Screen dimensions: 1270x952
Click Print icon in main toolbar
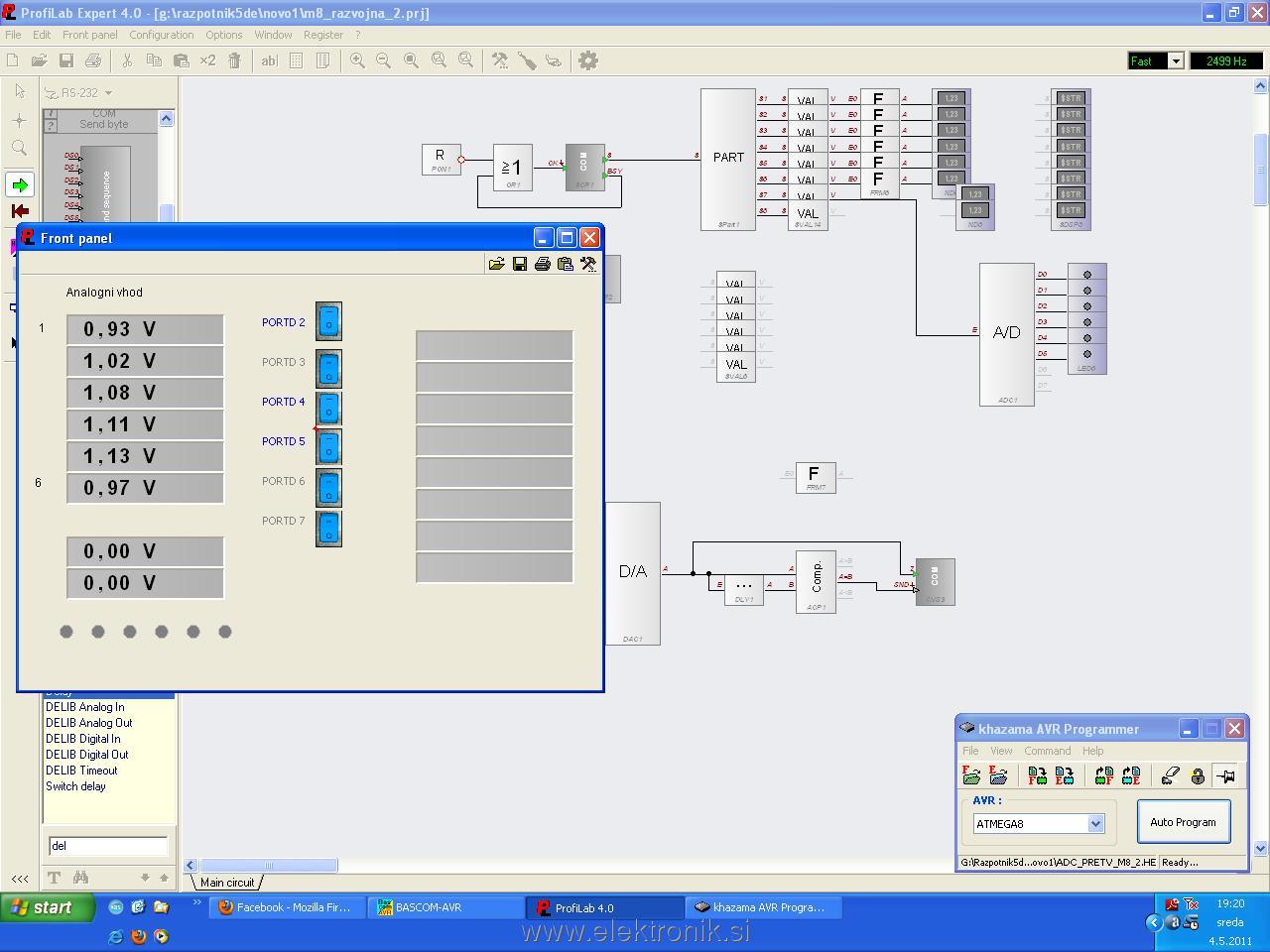point(93,60)
